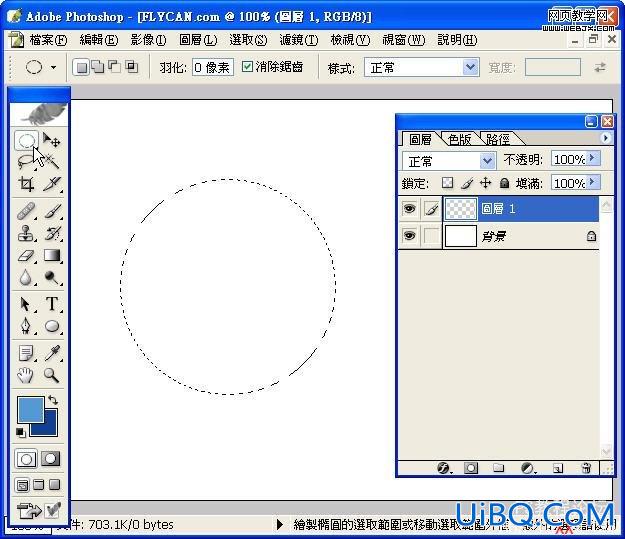
Task: Toggle lock transparent pixels
Action: tap(448, 183)
